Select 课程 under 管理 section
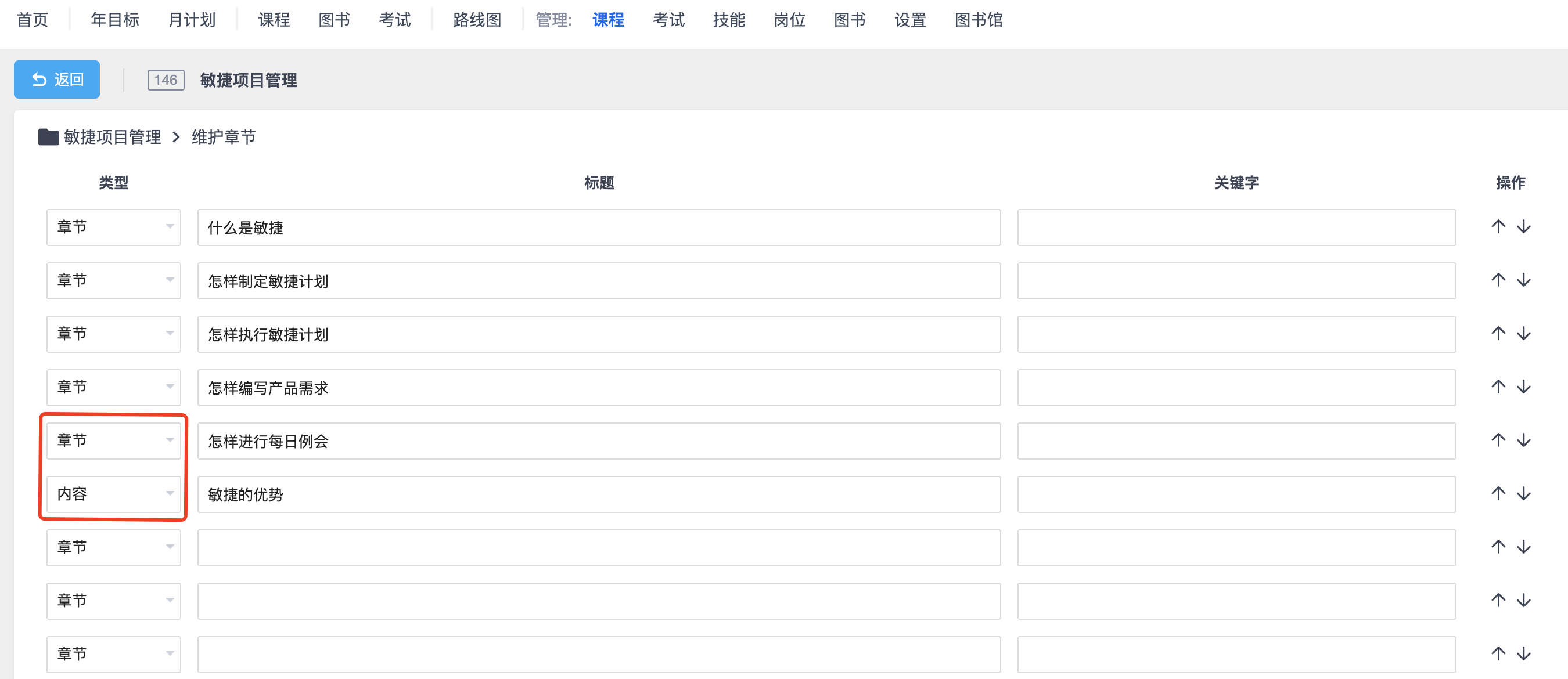 (608, 20)
